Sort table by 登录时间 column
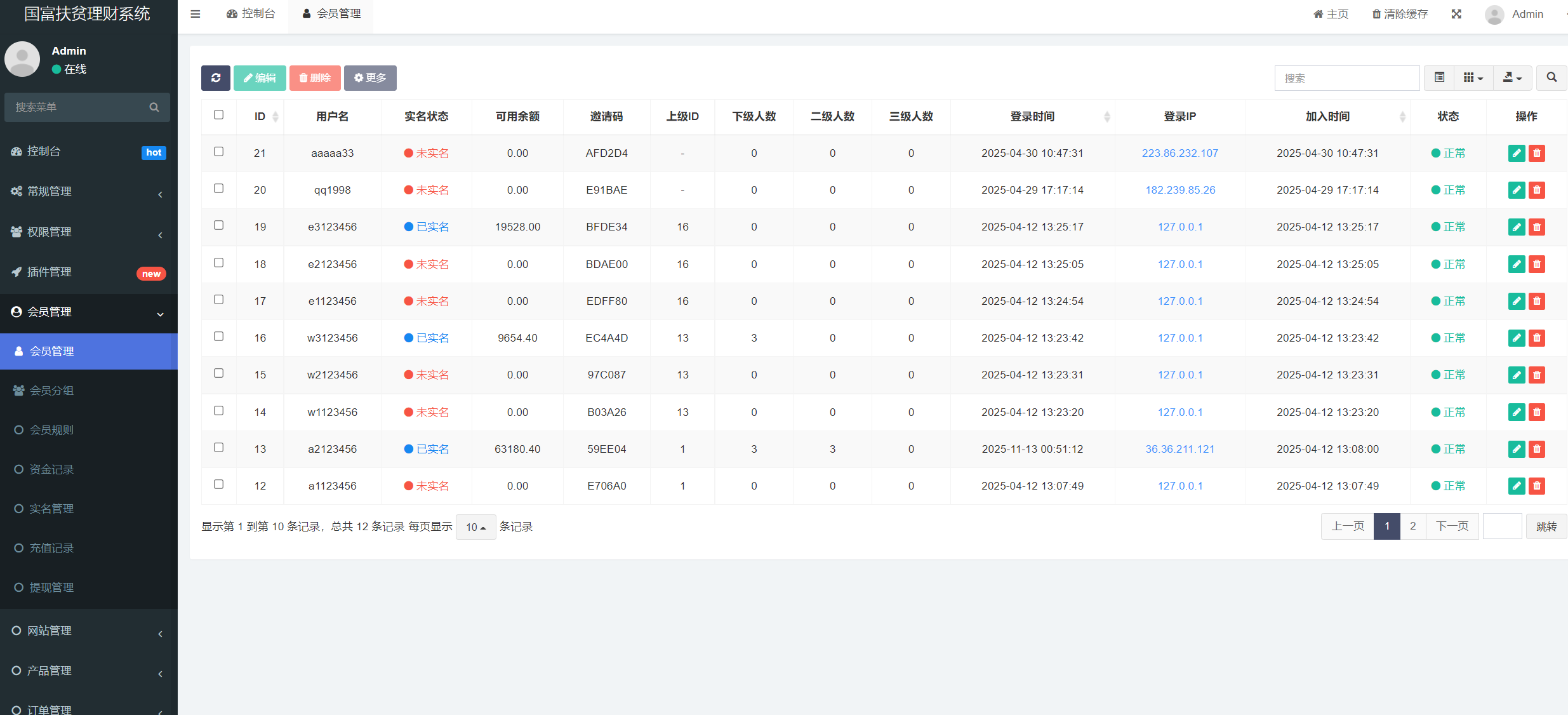This screenshot has height=715, width=1568. coord(1032,116)
